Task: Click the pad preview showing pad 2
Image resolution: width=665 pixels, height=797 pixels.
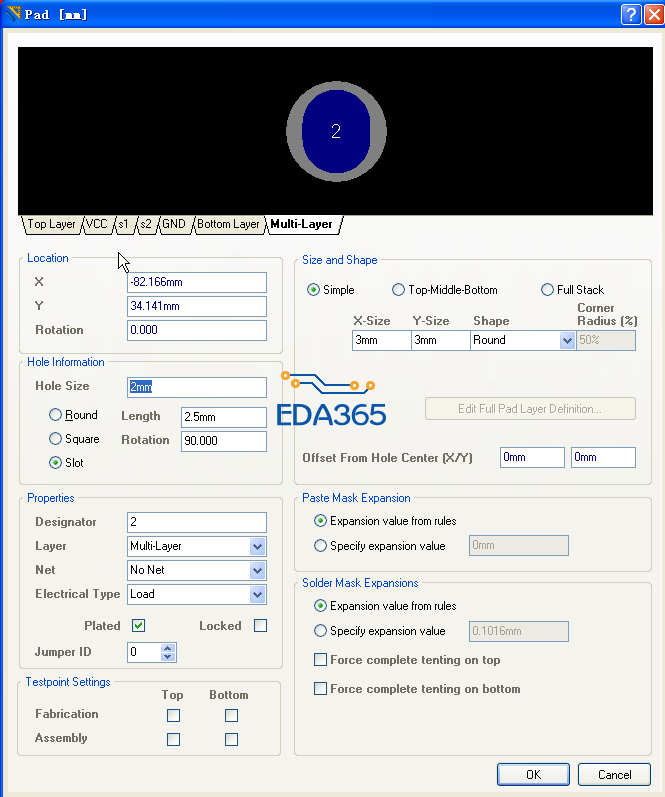Action: (336, 131)
